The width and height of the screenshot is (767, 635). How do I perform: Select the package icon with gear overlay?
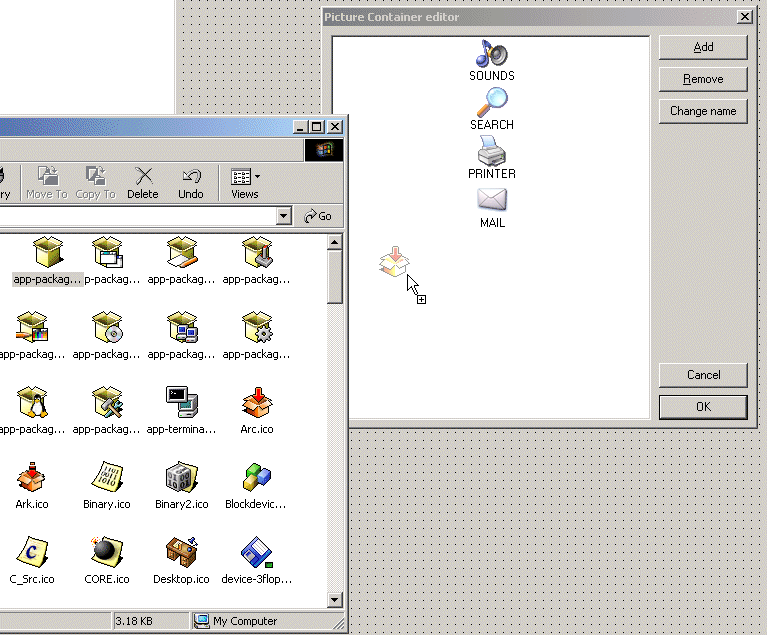tap(257, 327)
